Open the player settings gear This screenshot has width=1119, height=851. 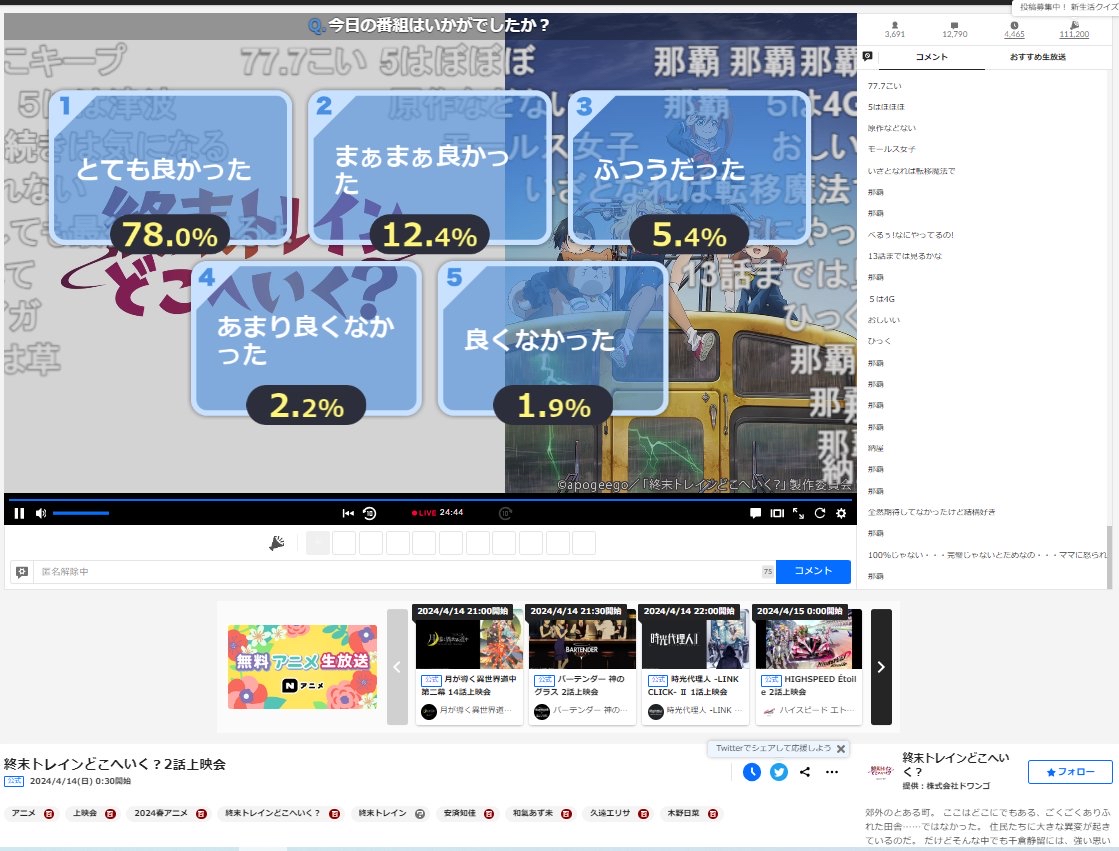click(841, 513)
